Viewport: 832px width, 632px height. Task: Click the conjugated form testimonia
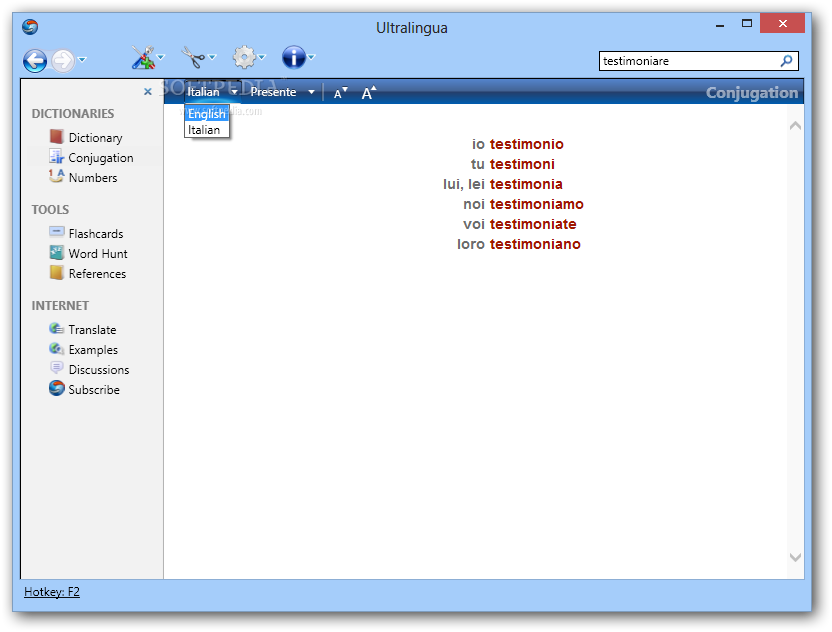point(526,185)
